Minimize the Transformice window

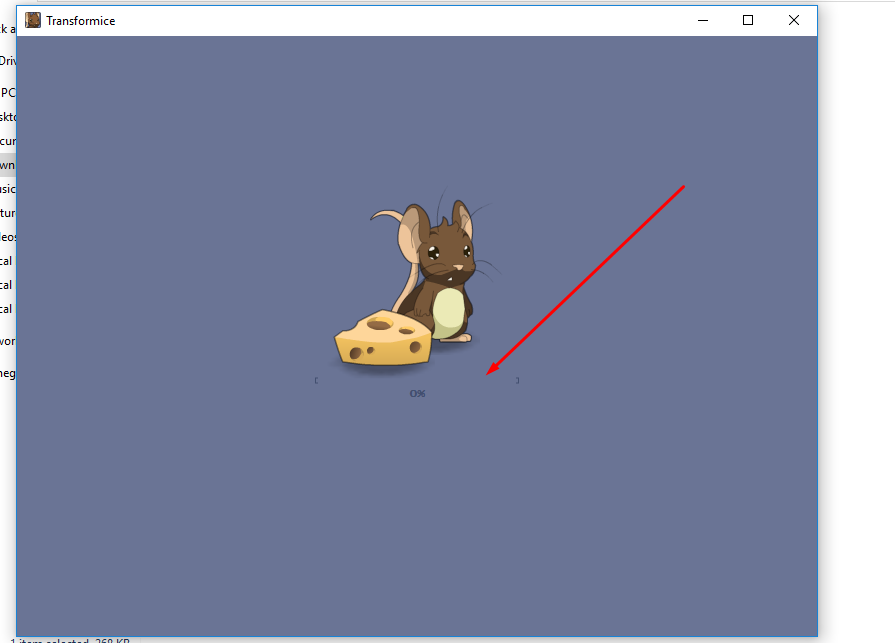coord(703,21)
